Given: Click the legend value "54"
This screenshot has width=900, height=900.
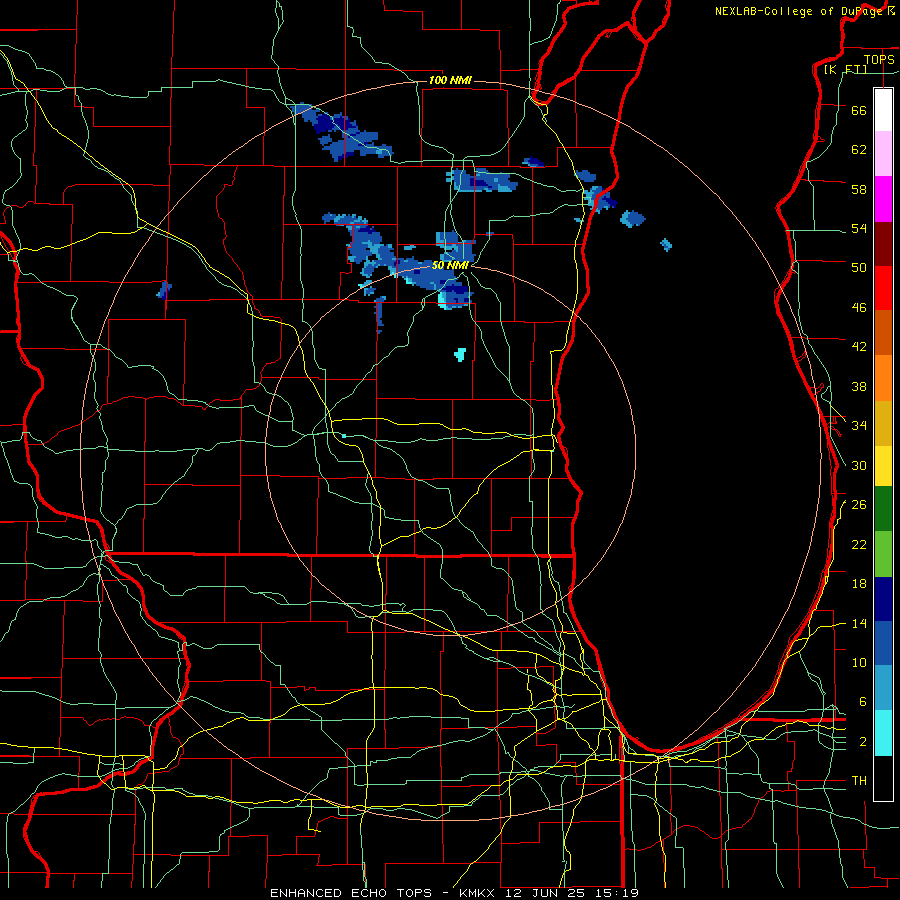Looking at the screenshot, I should (859, 228).
